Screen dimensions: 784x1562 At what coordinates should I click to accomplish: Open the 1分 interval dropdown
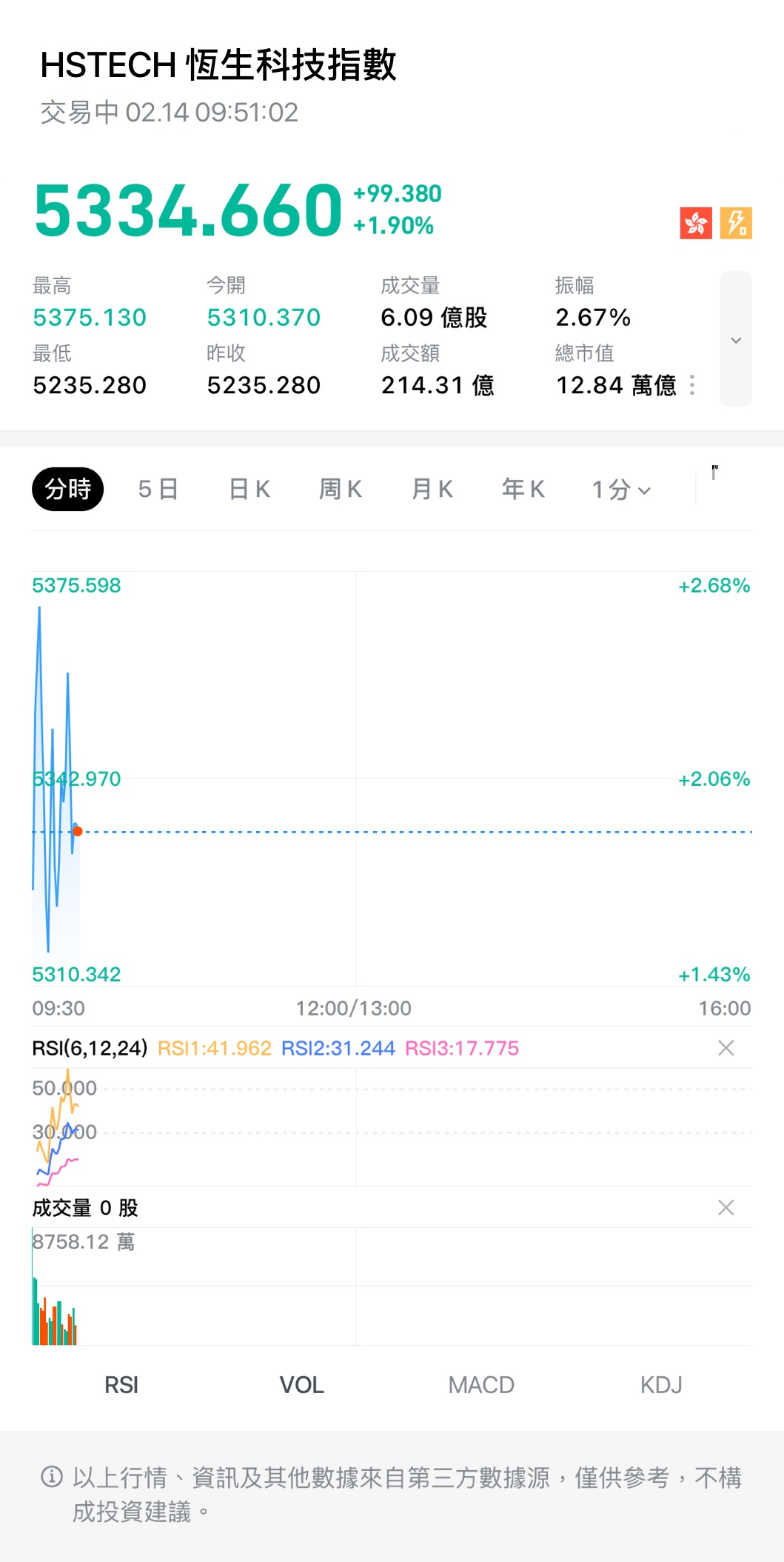tap(621, 490)
